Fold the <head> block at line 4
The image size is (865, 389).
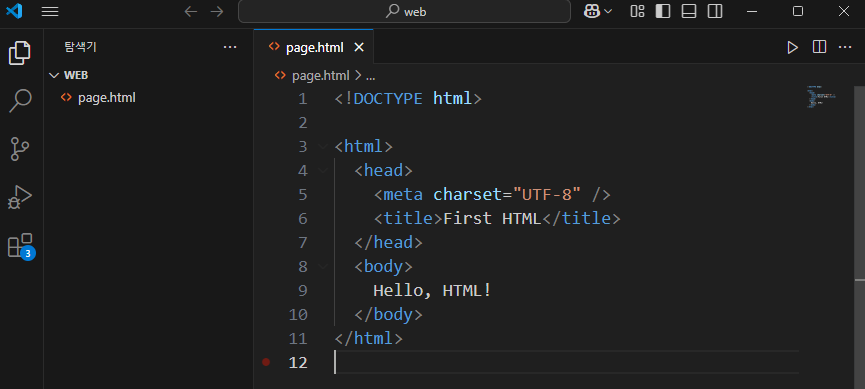[322, 171]
